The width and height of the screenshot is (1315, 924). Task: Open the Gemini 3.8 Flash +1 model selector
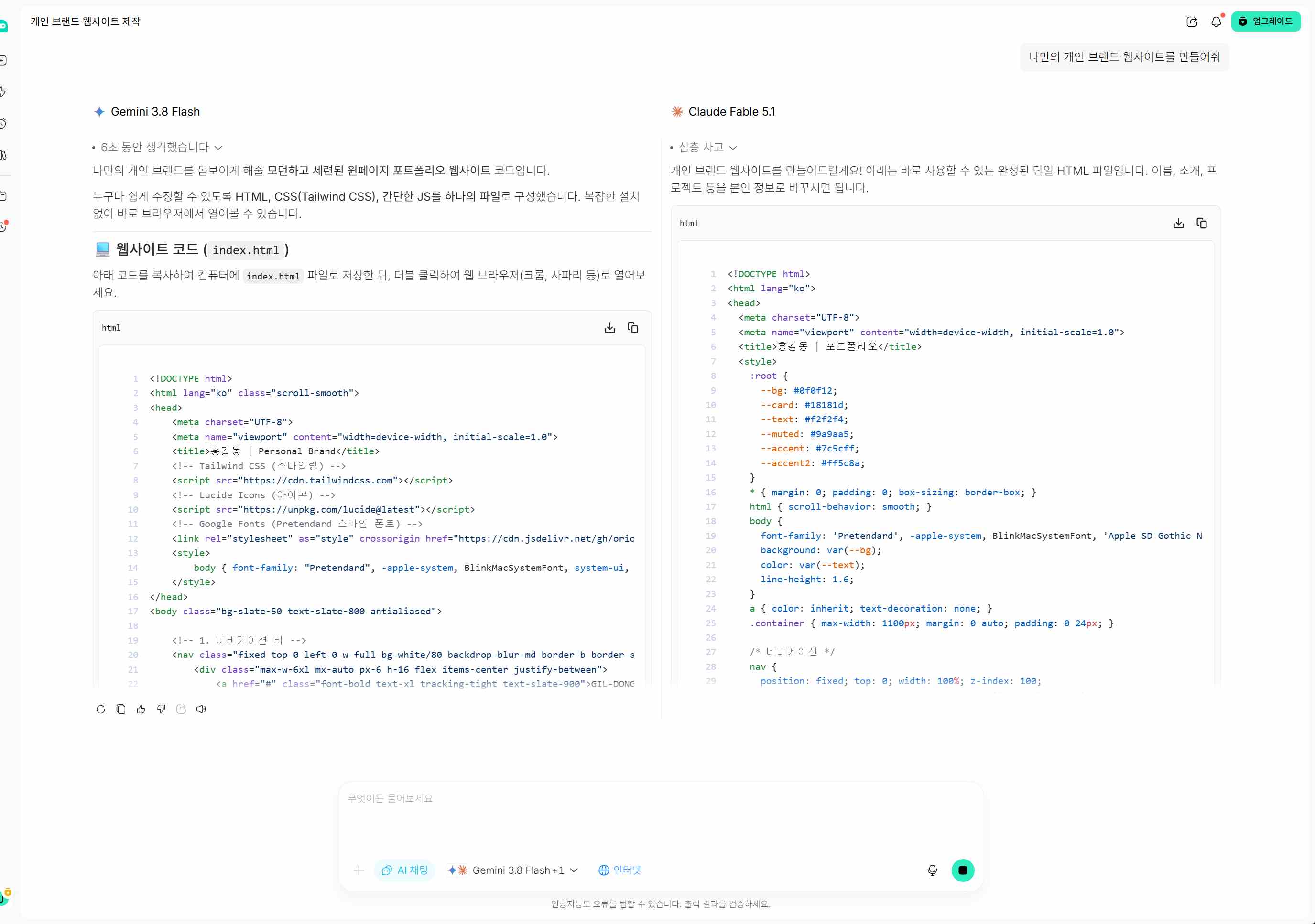[x=513, y=870]
